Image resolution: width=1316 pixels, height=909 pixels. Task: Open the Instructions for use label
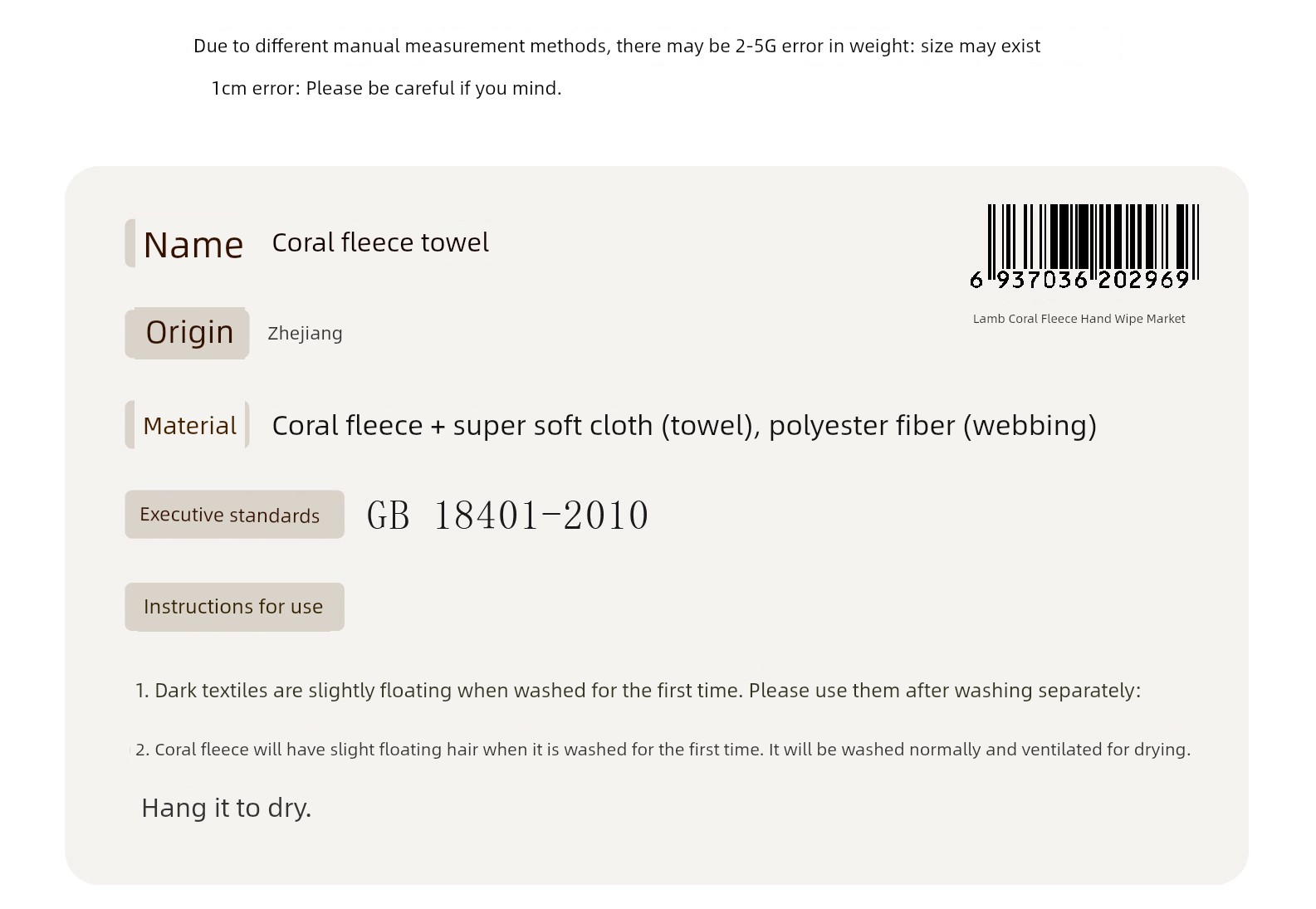234,607
